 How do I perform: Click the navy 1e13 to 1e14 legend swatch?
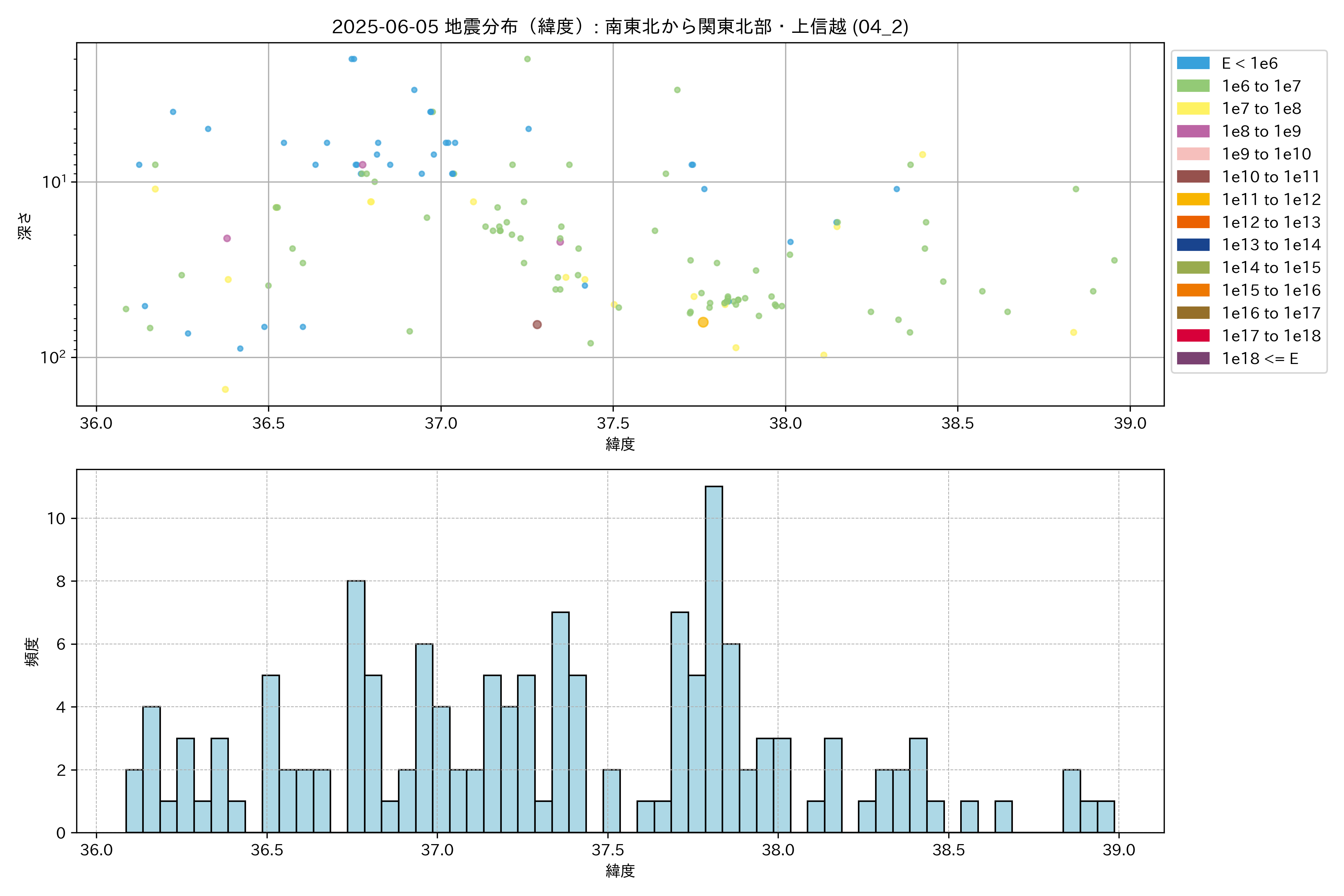(x=1192, y=245)
